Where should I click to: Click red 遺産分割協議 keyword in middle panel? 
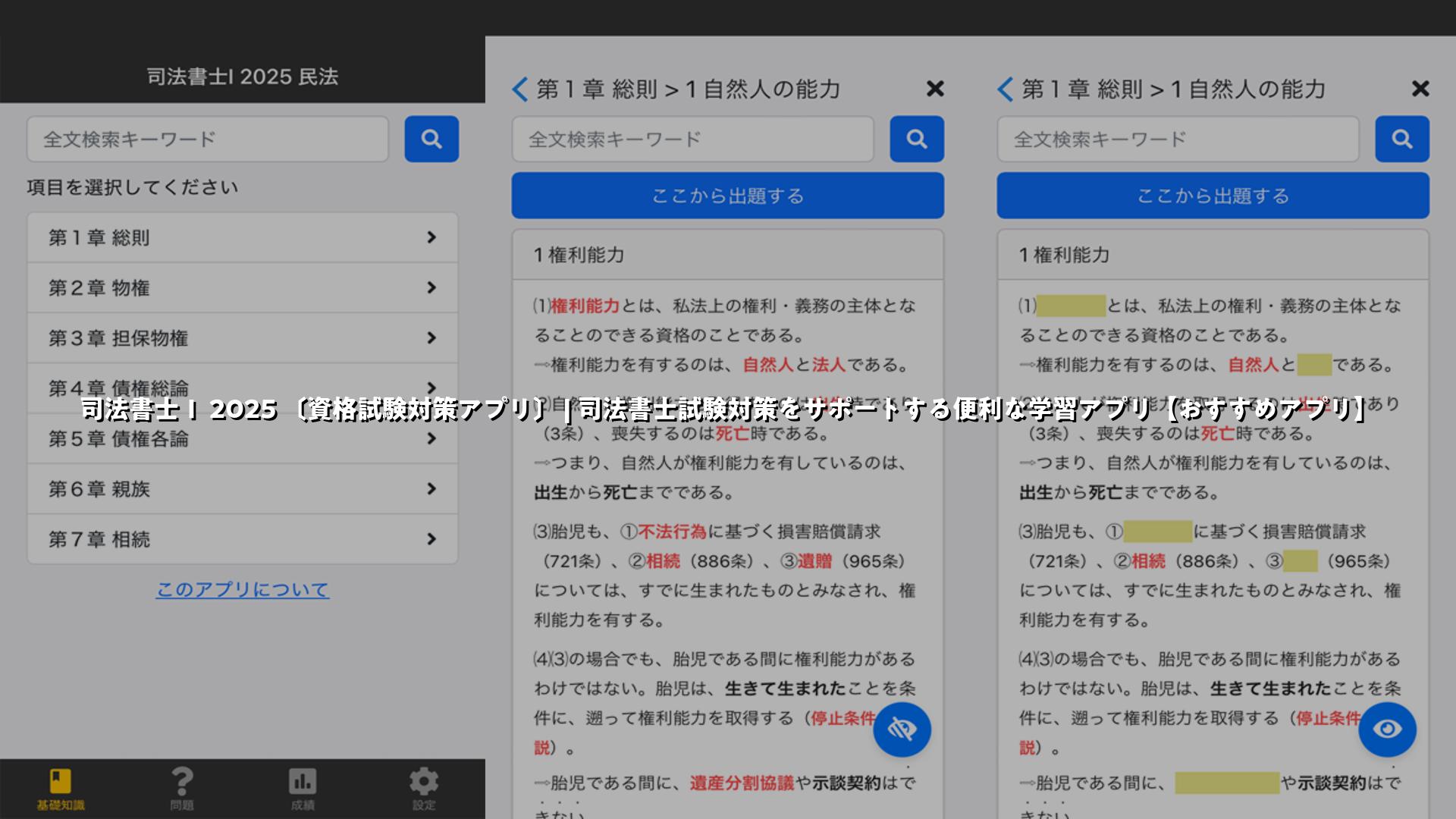click(742, 783)
